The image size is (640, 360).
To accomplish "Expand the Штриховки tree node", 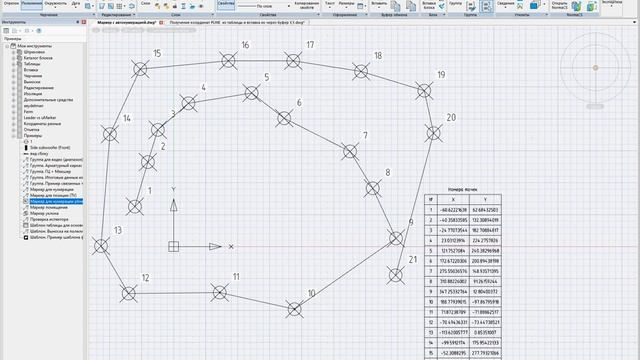I will (13, 52).
